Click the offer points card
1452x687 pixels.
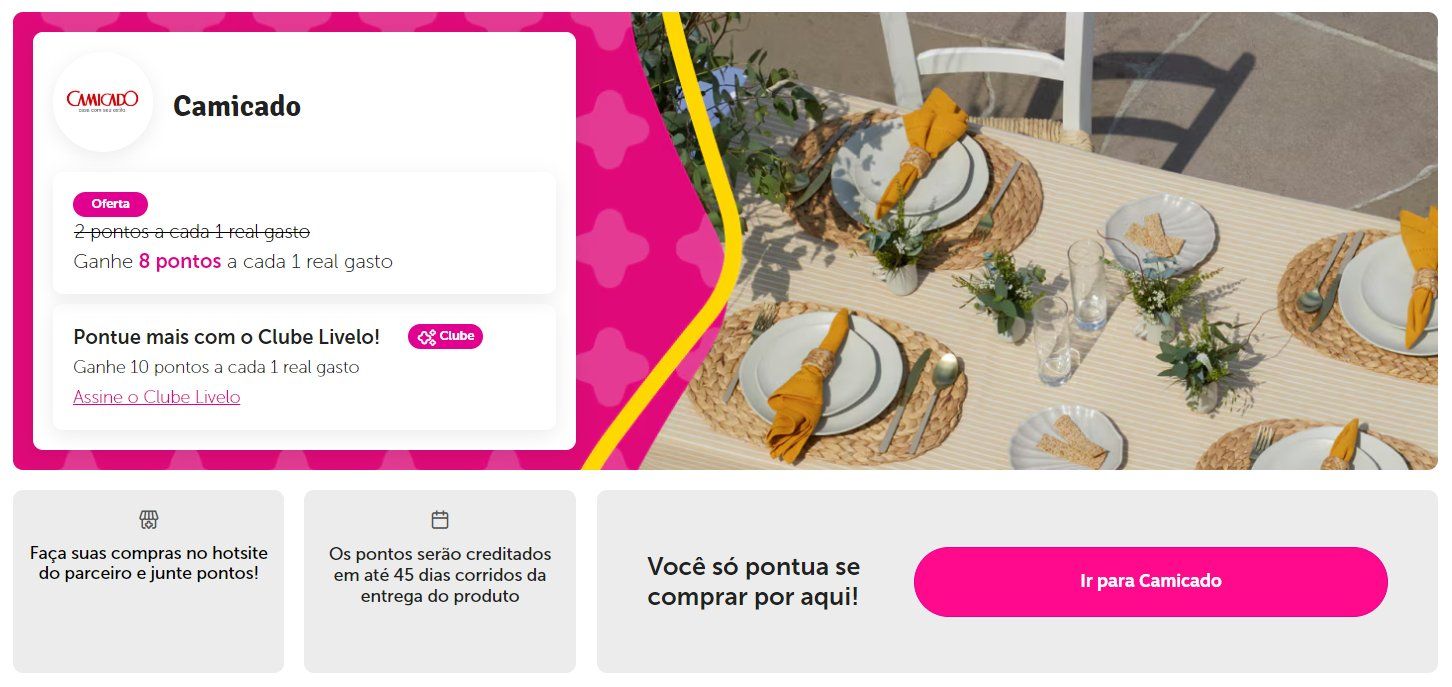pyautogui.click(x=304, y=233)
